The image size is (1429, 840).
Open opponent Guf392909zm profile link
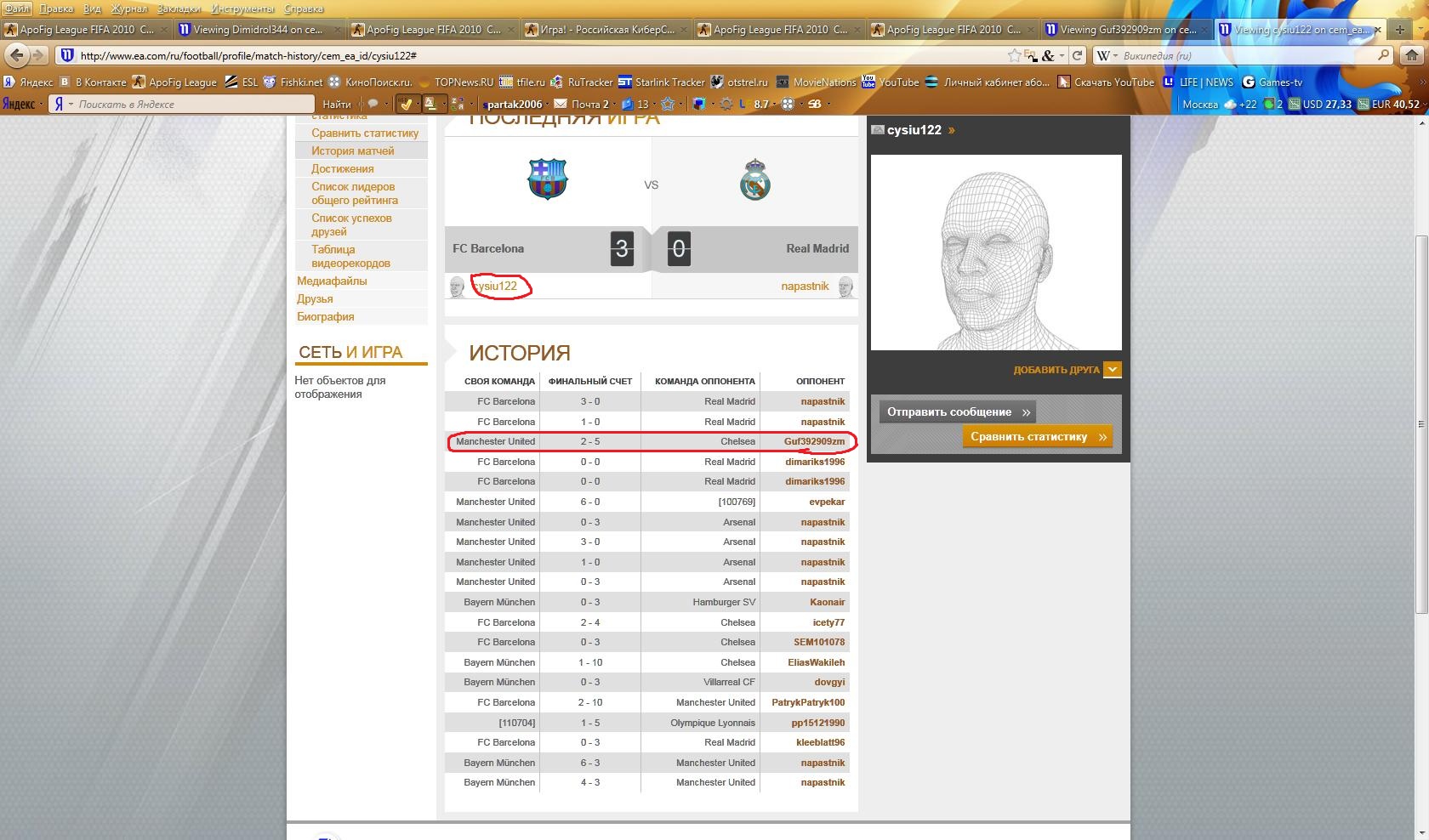tap(814, 441)
